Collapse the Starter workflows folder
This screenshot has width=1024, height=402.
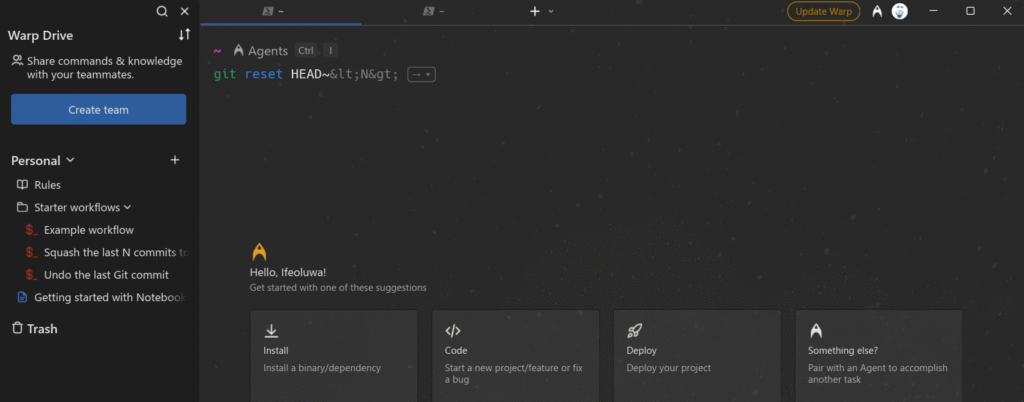point(127,207)
